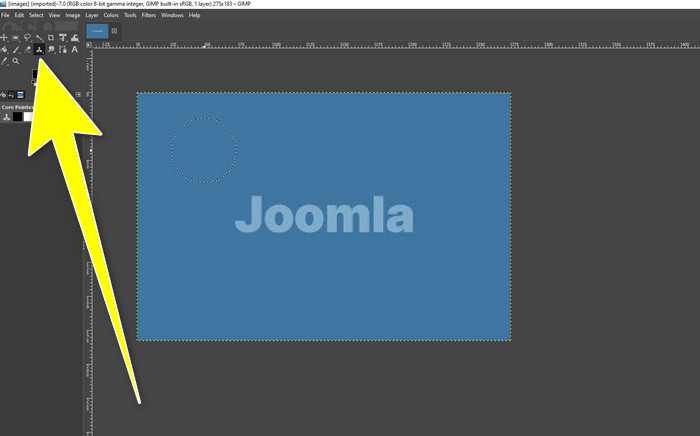Select the Bucket Fill tool

[x=4, y=50]
